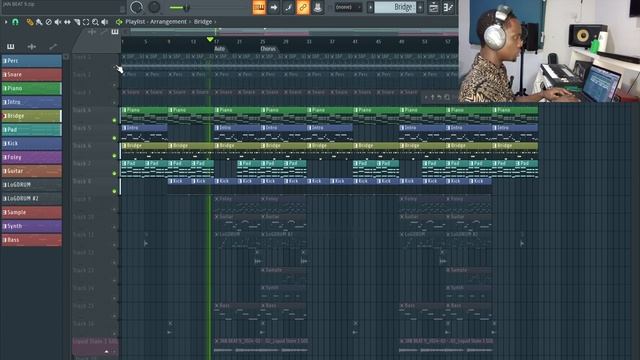Click the right-arrow button in top toolbar
Viewport: 640px width, 360px height.
[x=274, y=7]
